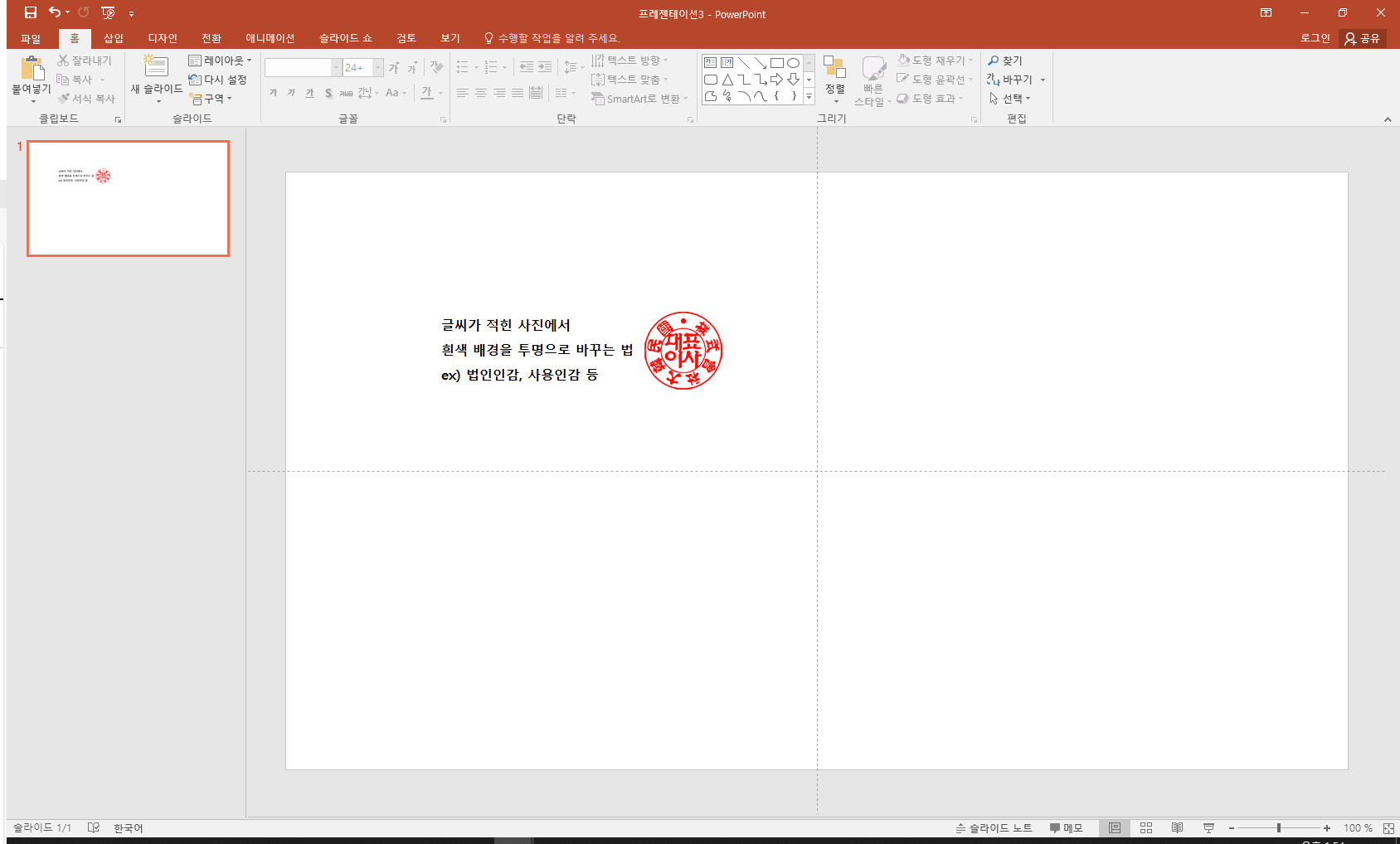Toggle Slide Notes (슬라이드 노트) pane
Viewport: 1400px width, 844px height.
994,827
